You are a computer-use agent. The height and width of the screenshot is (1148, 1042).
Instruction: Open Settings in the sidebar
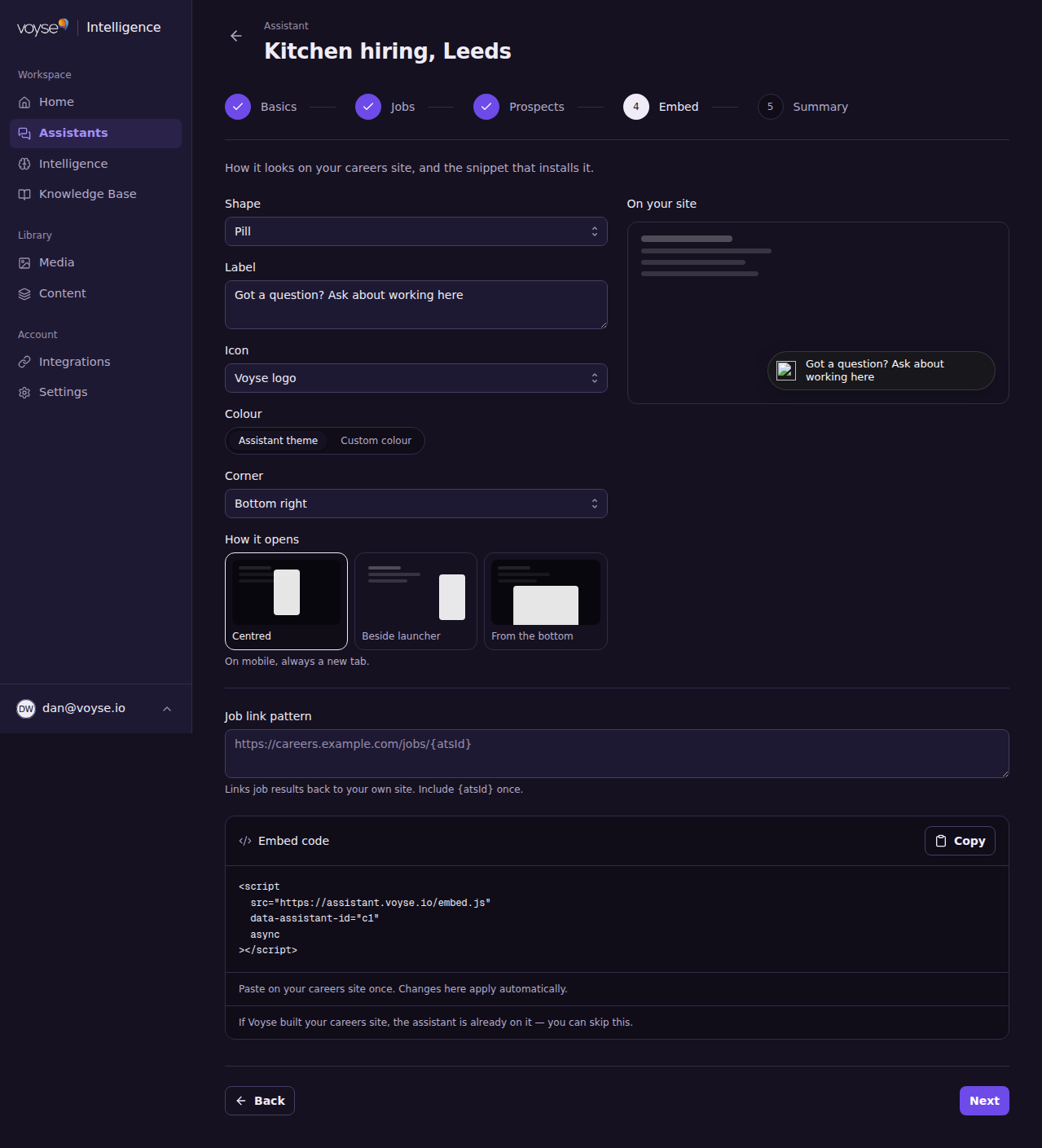[95, 392]
